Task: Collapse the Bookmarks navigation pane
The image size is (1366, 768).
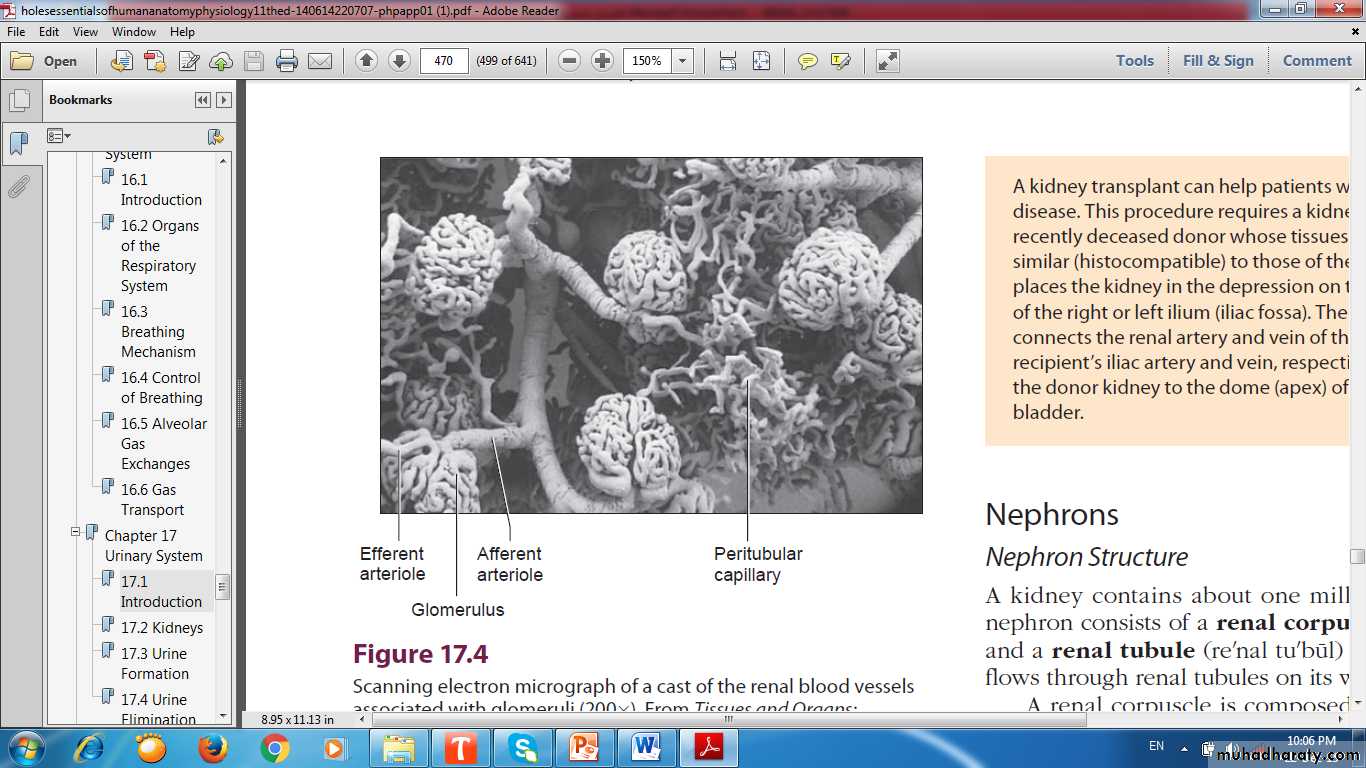Action: (x=203, y=100)
